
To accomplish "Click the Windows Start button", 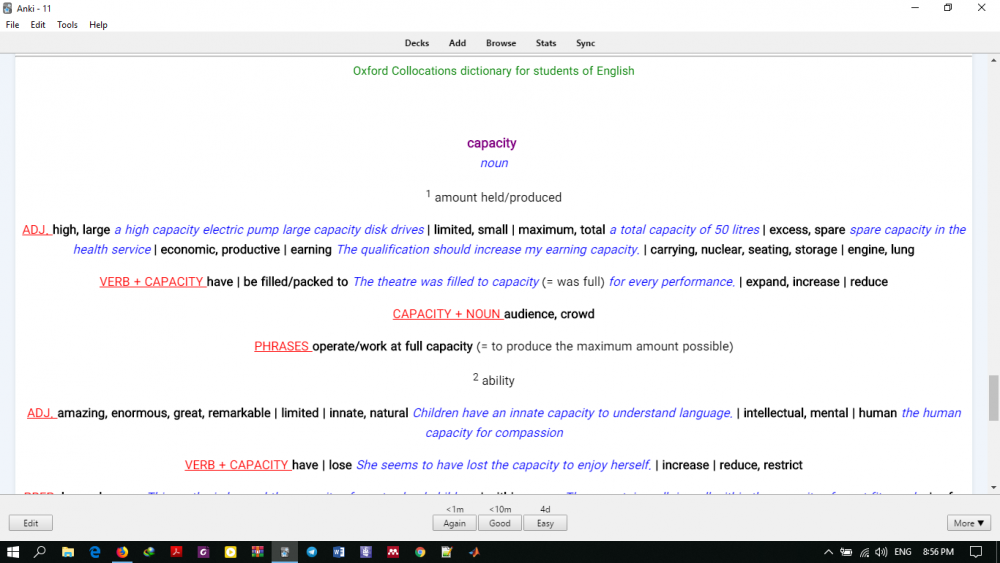I will [13, 552].
